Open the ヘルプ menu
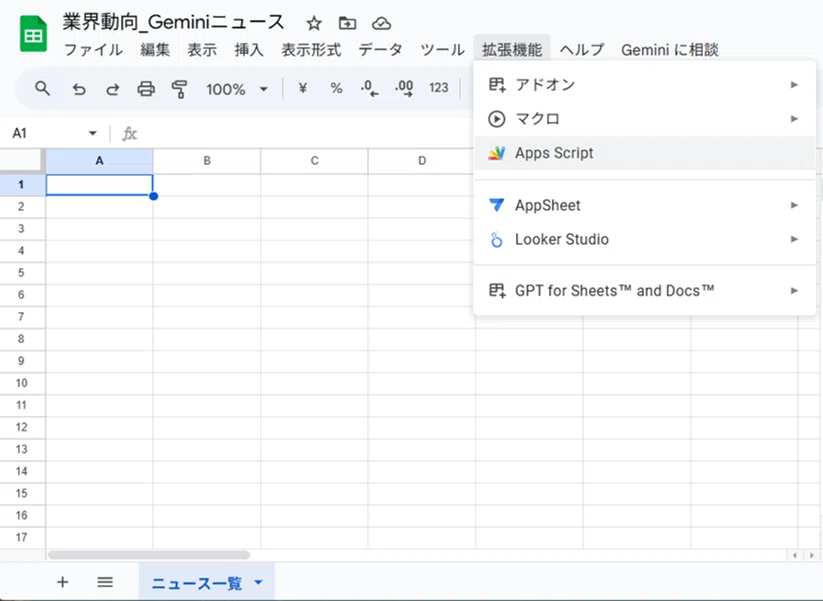The image size is (823, 601). [582, 50]
